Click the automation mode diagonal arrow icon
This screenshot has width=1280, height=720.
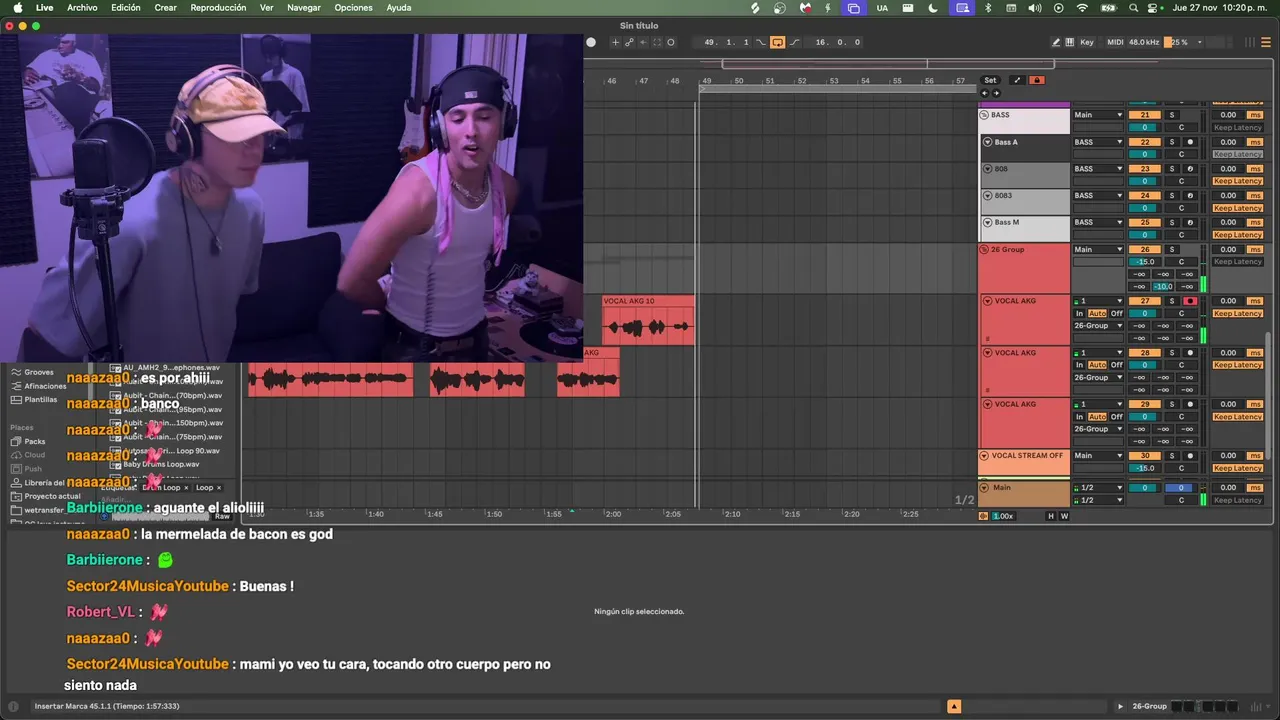pos(1017,80)
